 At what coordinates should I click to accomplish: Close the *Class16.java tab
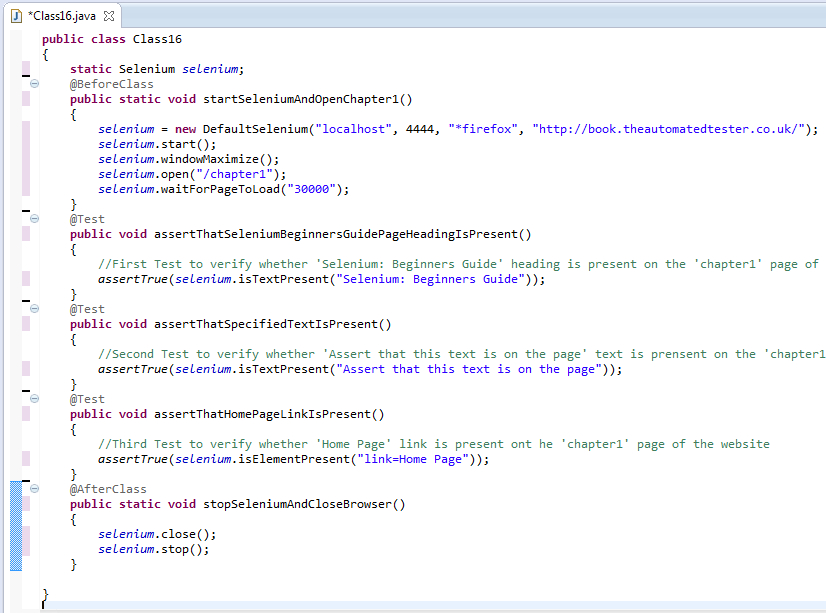pos(108,16)
